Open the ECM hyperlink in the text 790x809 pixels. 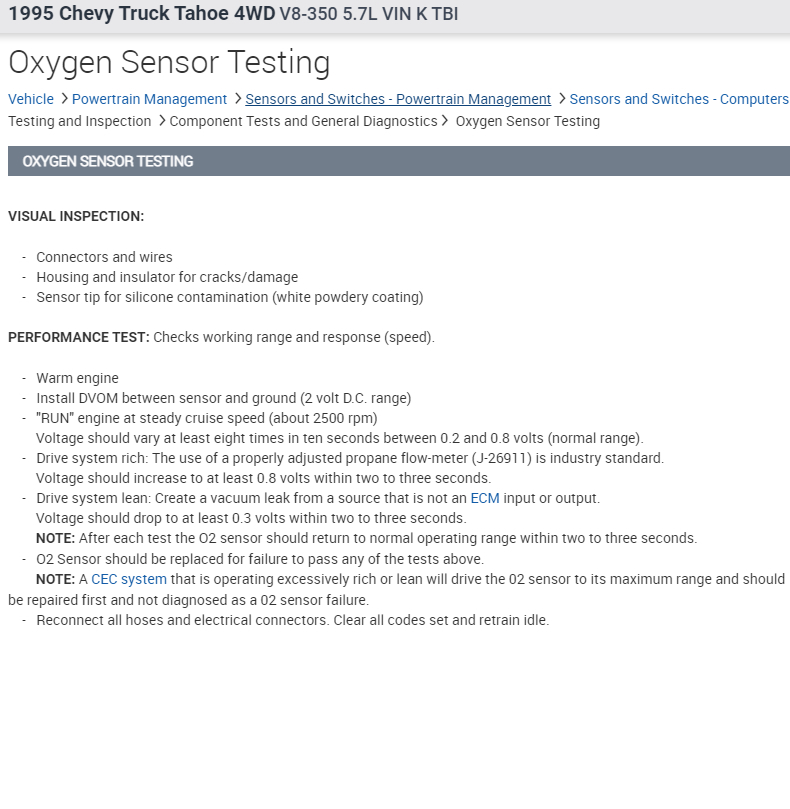tap(485, 498)
